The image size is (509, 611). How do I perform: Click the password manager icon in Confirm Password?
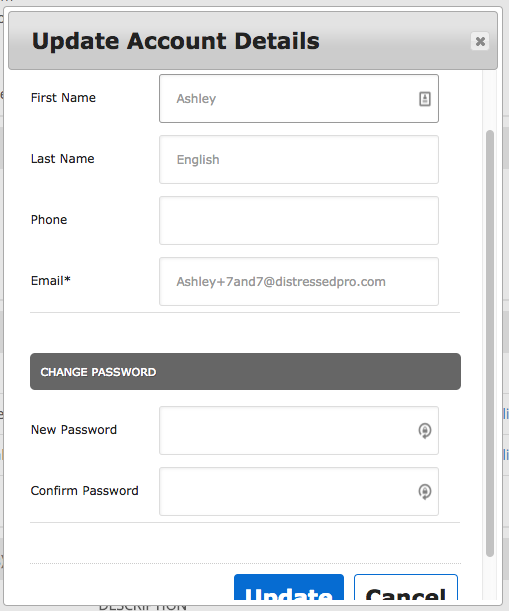(x=424, y=491)
